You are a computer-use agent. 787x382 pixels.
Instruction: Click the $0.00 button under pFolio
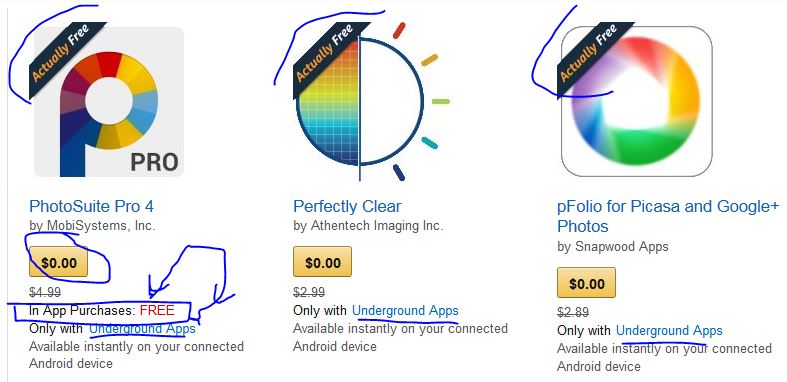pyautogui.click(x=586, y=283)
